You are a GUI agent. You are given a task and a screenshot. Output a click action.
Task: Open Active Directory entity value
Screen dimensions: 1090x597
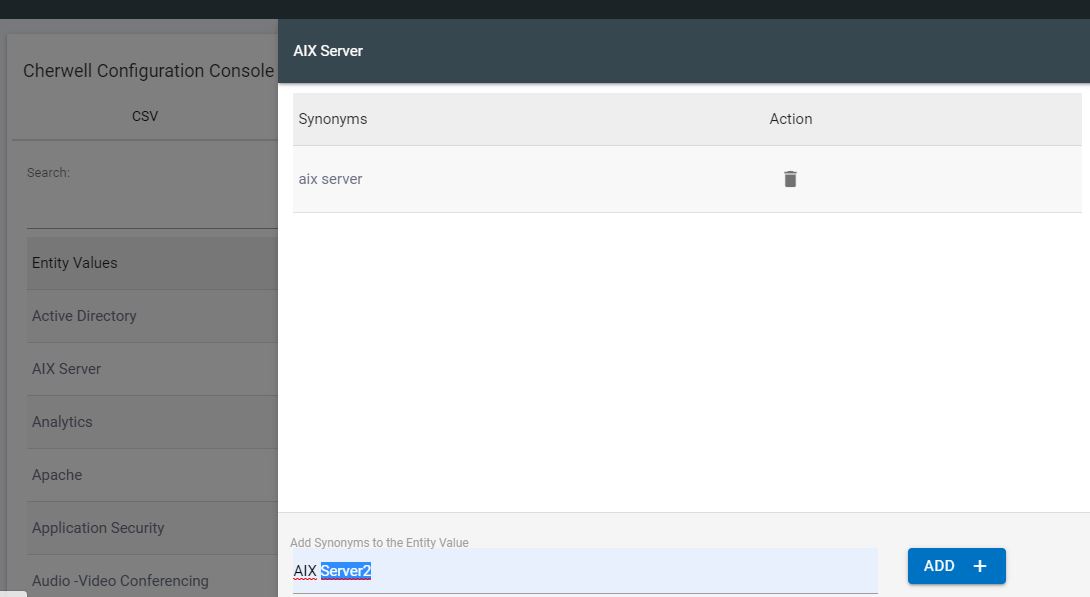point(84,316)
